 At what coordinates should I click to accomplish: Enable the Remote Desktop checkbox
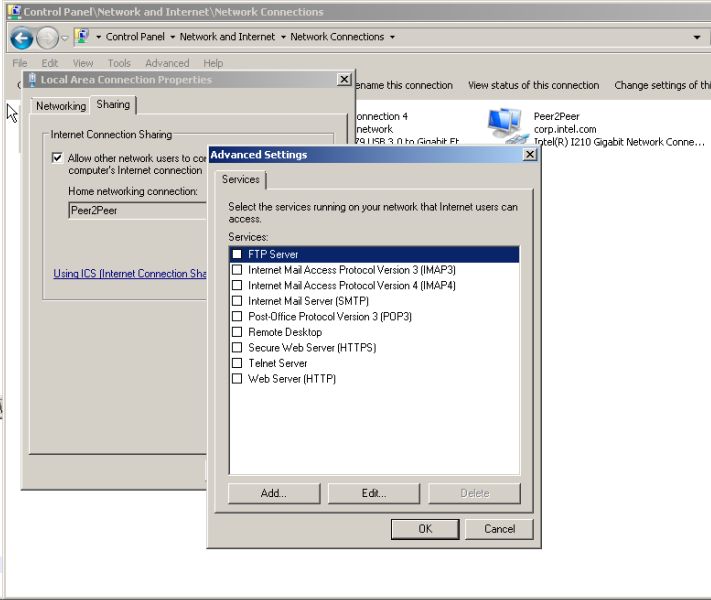(237, 332)
